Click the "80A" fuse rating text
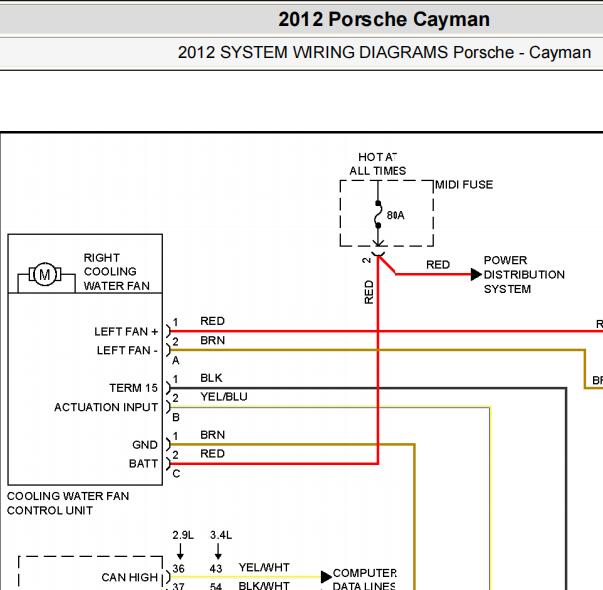The width and height of the screenshot is (603, 590). point(395,215)
